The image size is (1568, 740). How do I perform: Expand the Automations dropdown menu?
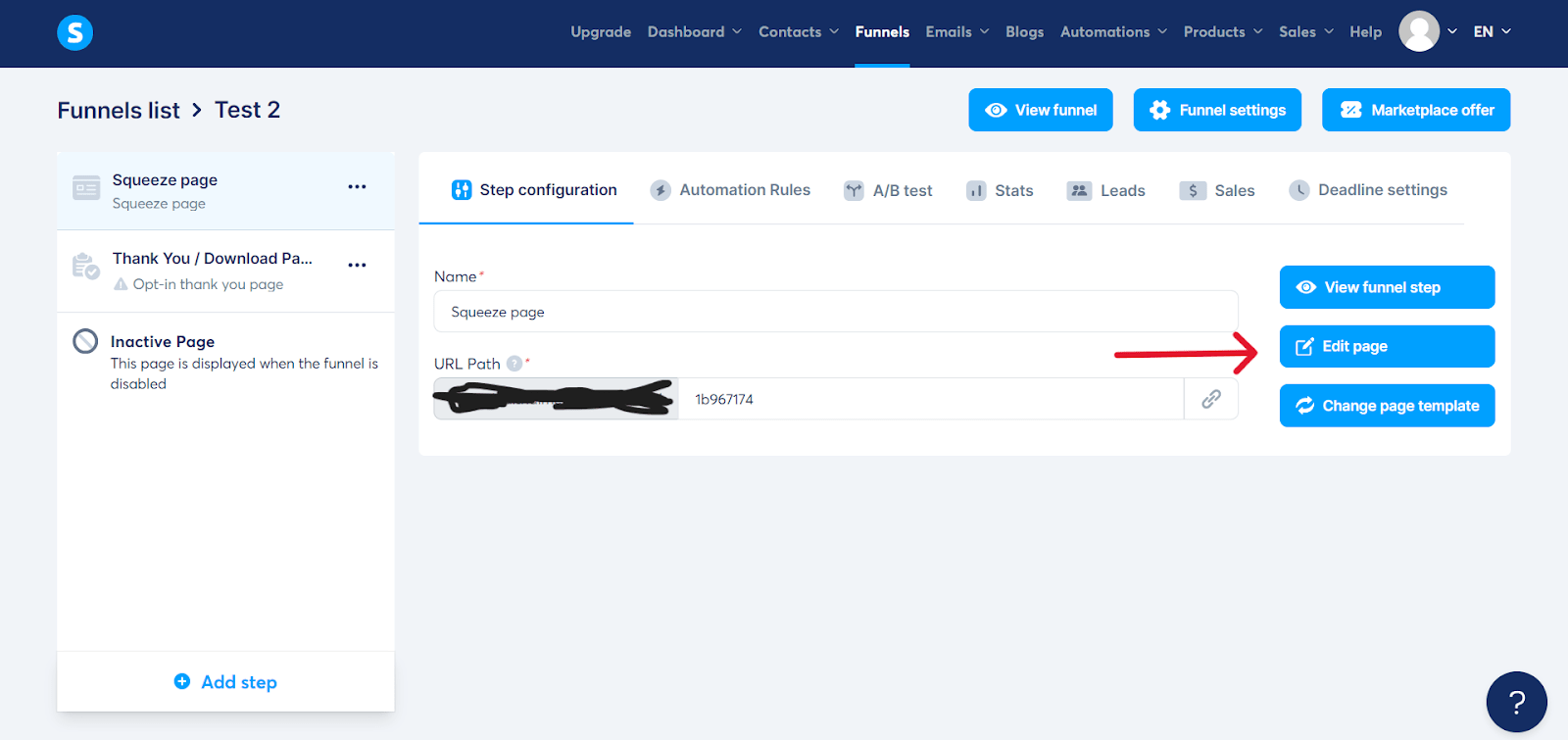[x=1162, y=31]
